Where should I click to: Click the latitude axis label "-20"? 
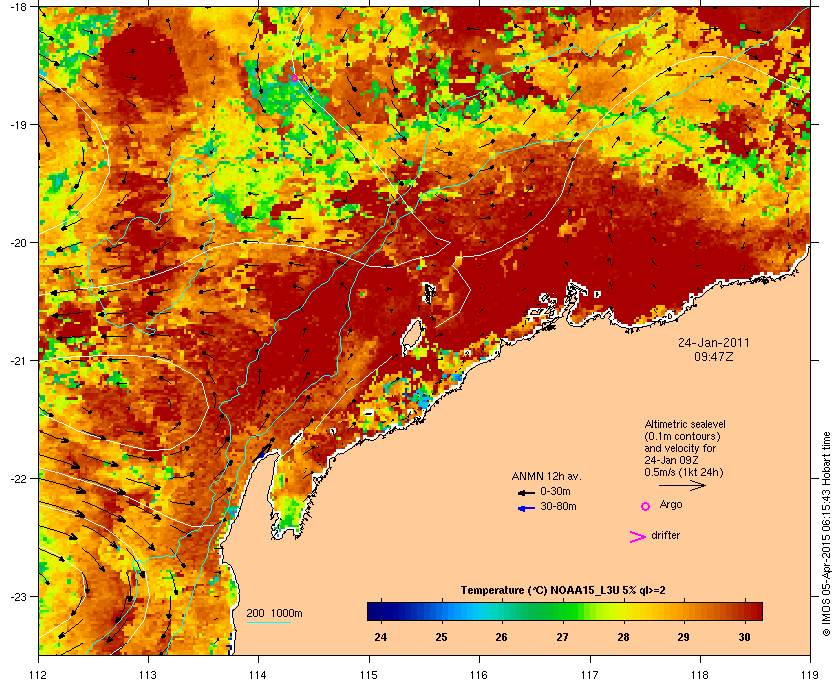[19, 242]
